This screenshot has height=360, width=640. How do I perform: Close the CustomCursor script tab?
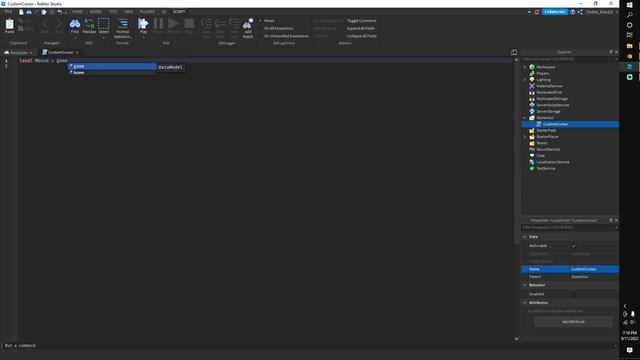tap(77, 52)
